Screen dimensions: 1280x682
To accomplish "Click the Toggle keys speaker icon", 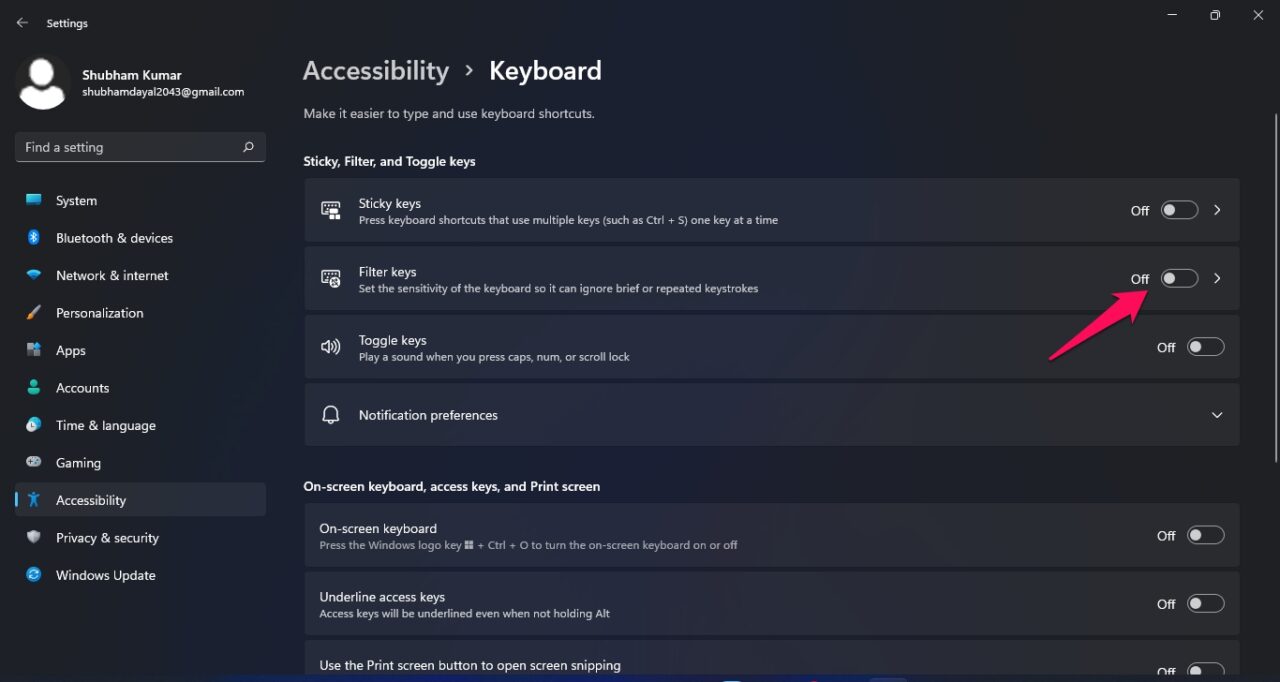I will pyautogui.click(x=330, y=346).
